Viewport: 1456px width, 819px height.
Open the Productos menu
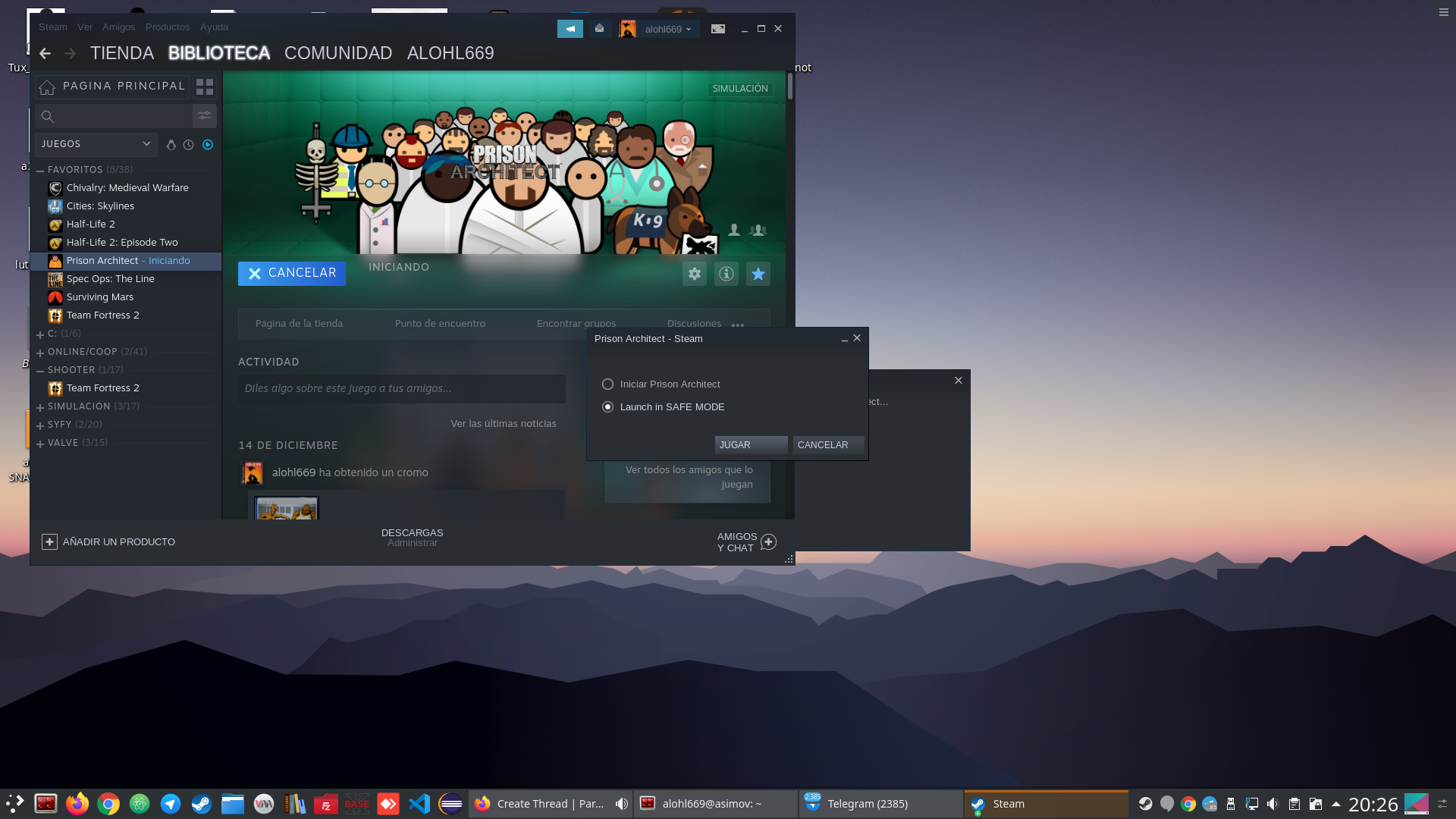tap(168, 27)
